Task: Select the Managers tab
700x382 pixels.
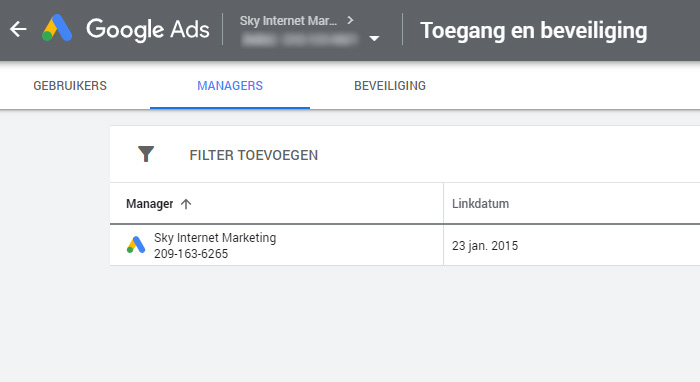Action: click(230, 86)
